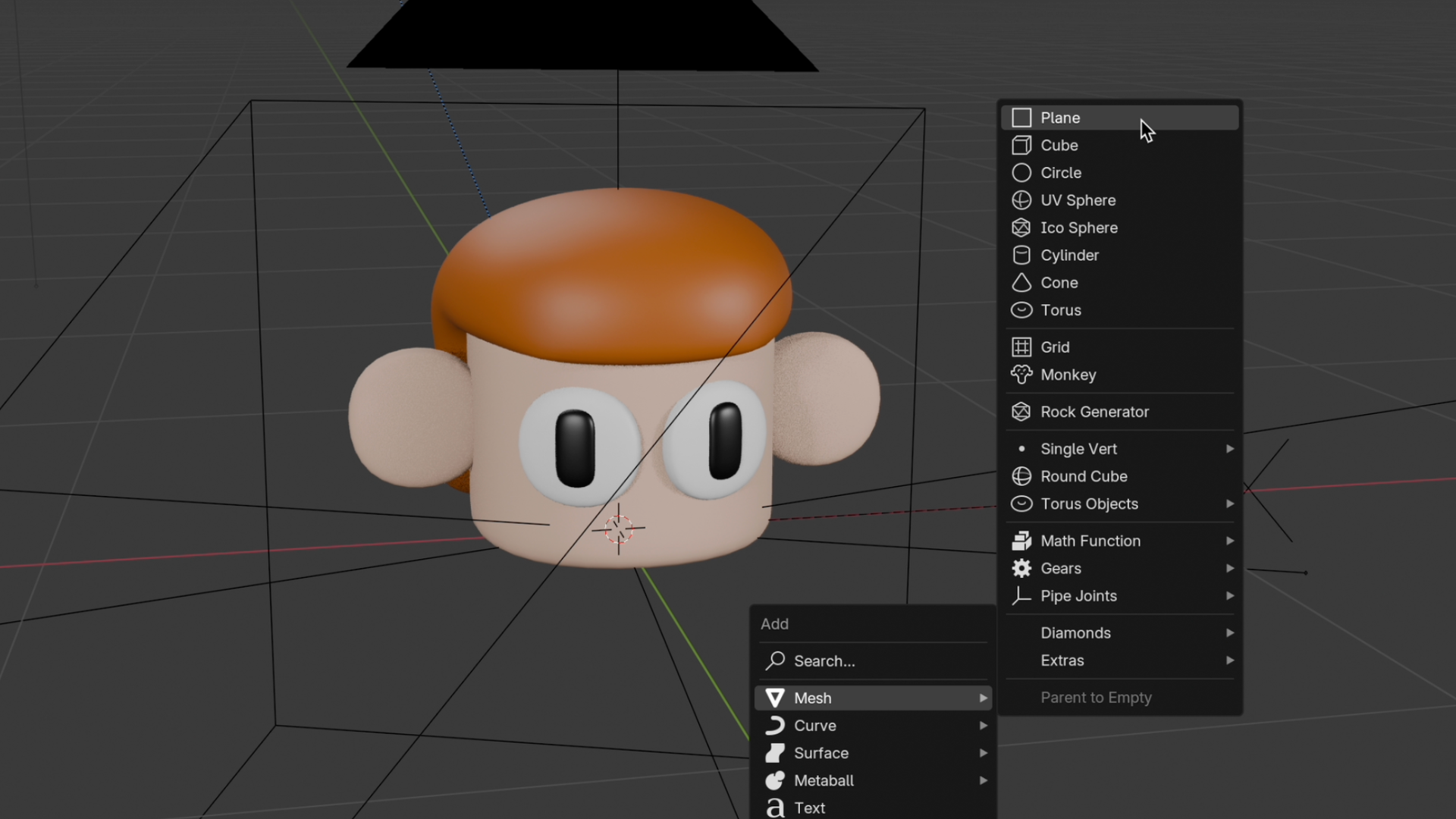
Task: Click the Single Vert dot icon
Action: (x=1021, y=449)
